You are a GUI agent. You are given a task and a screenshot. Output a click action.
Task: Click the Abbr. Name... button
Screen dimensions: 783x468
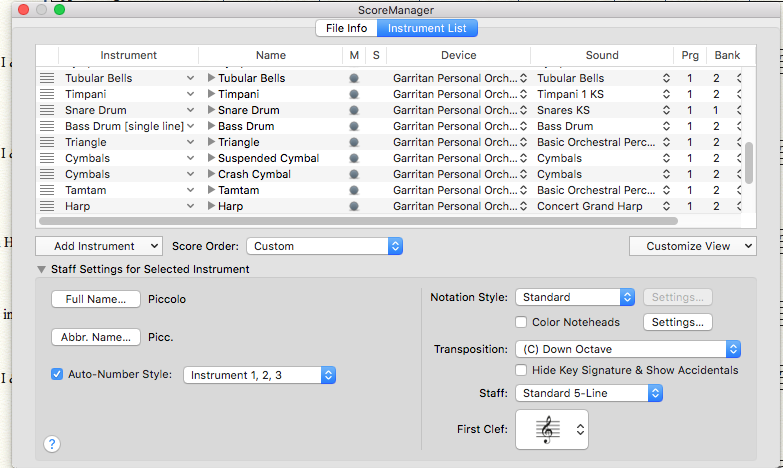[x=96, y=337]
